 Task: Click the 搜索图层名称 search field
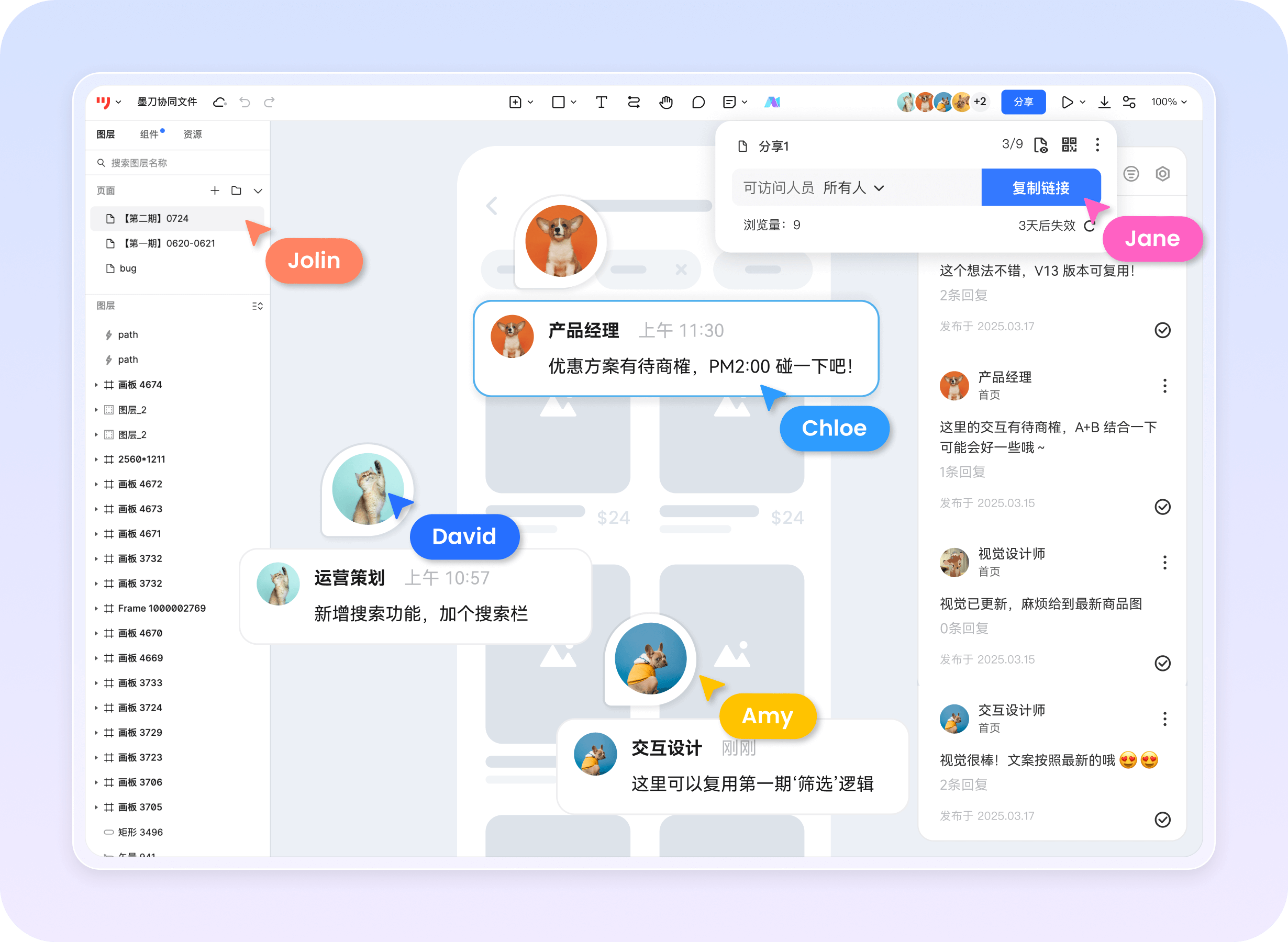pyautogui.click(x=177, y=163)
